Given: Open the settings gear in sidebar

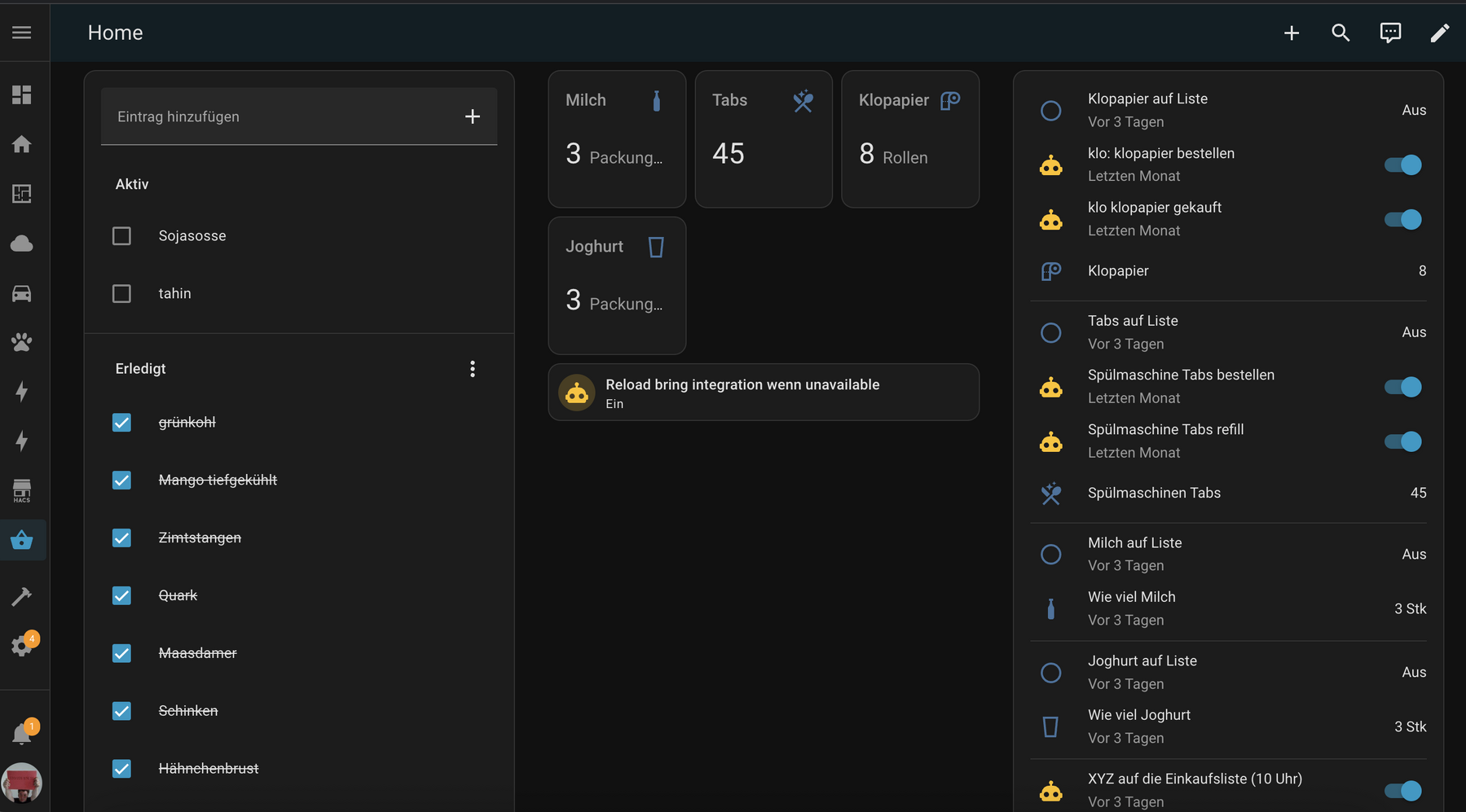Looking at the screenshot, I should pos(22,646).
